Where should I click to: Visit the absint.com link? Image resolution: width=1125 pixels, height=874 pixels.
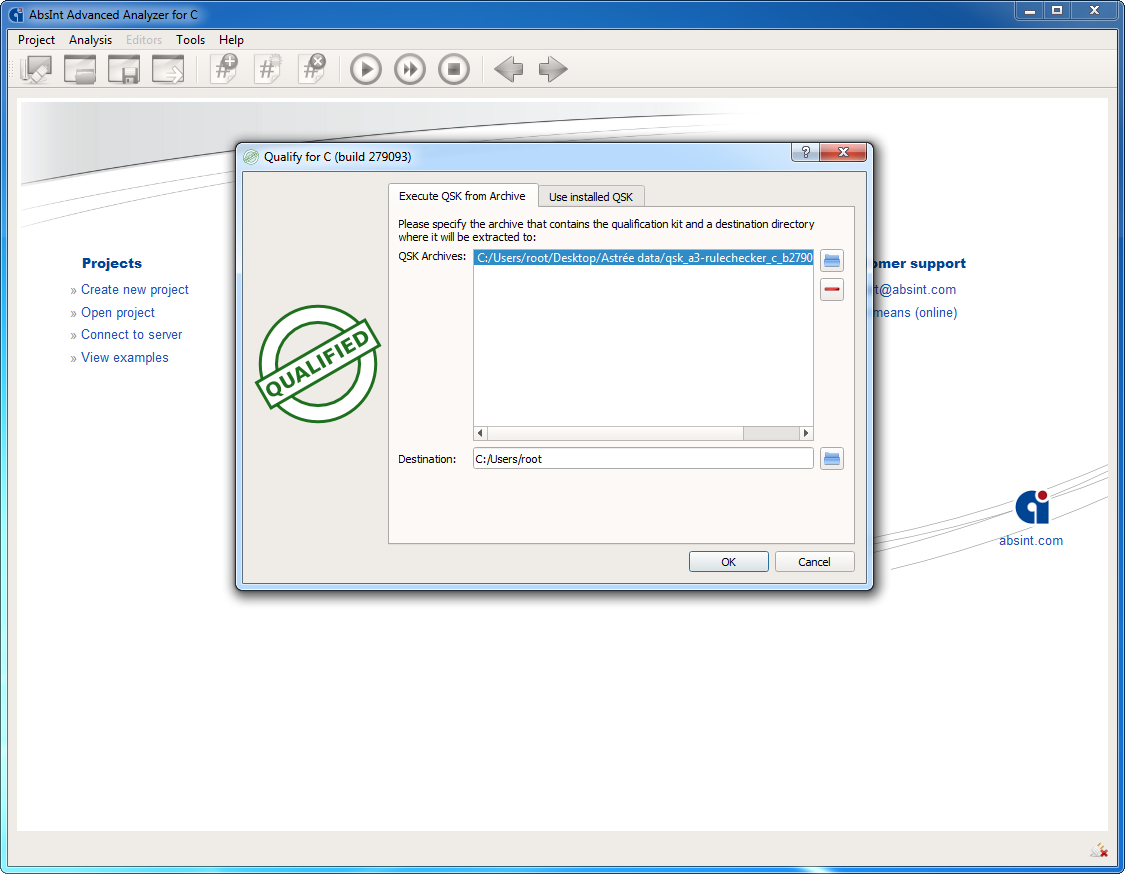click(1031, 540)
